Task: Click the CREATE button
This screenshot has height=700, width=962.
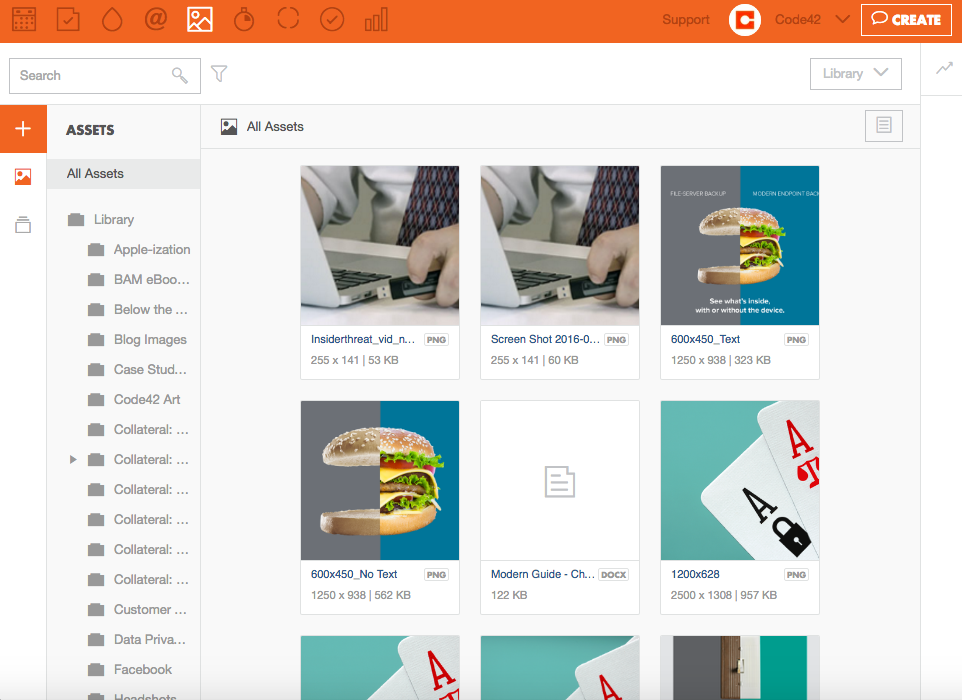Action: pos(906,20)
